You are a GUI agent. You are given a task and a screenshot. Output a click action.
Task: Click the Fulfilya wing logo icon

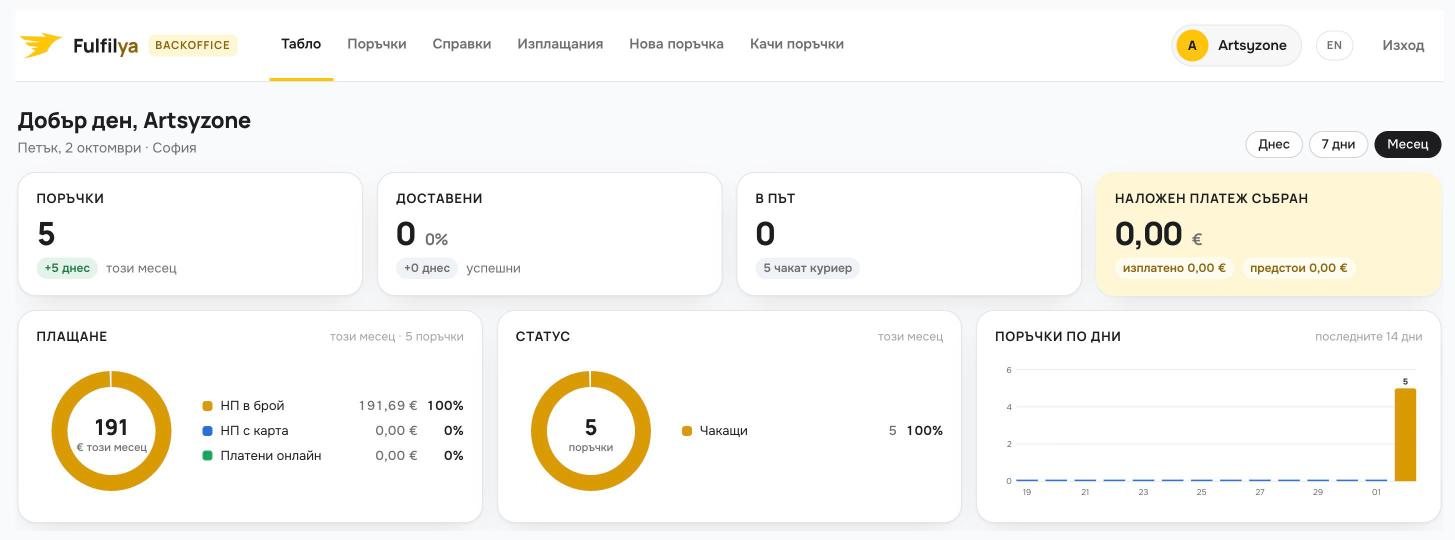pos(41,45)
